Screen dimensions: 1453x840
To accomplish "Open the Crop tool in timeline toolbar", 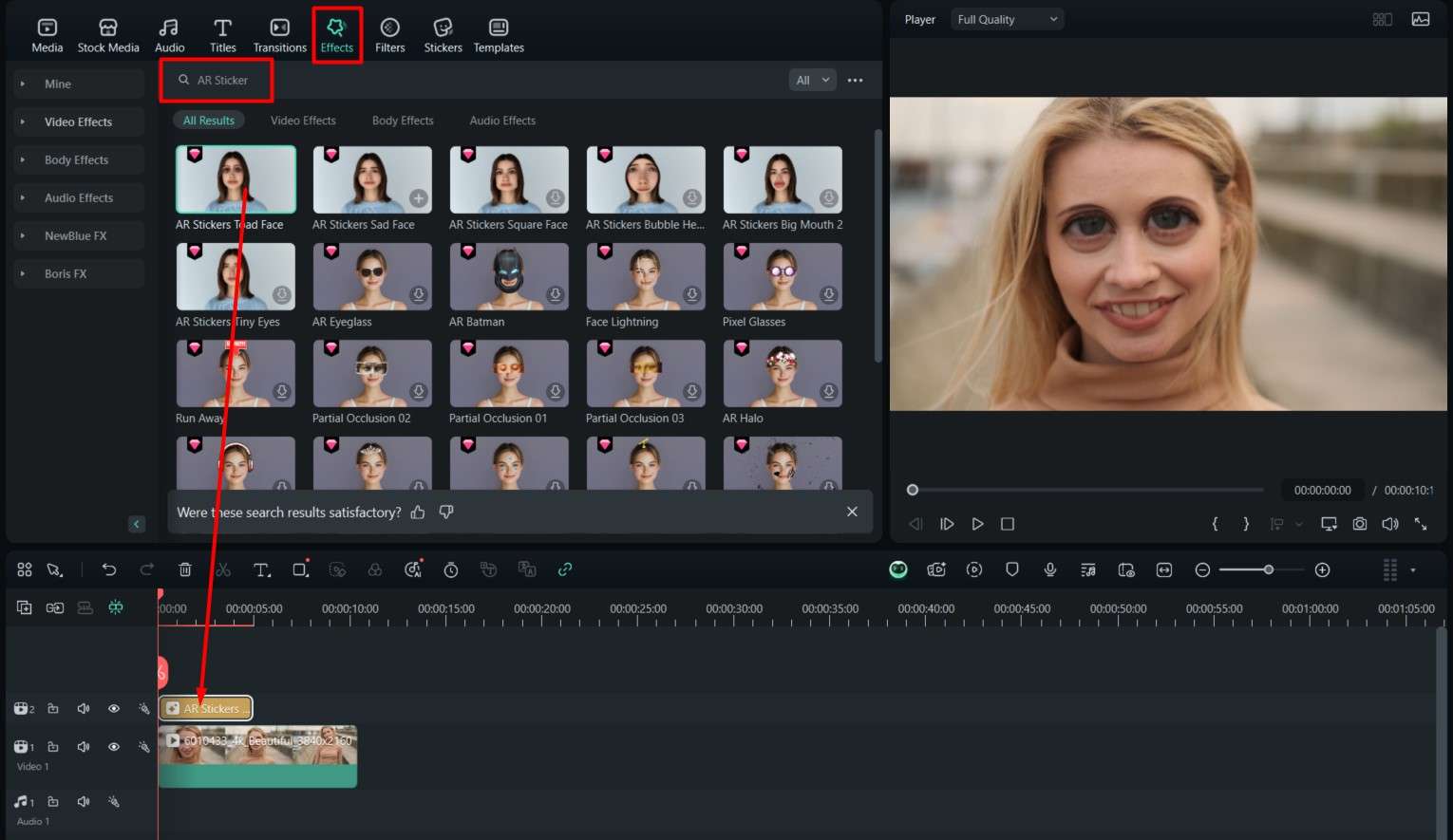I will [x=301, y=569].
